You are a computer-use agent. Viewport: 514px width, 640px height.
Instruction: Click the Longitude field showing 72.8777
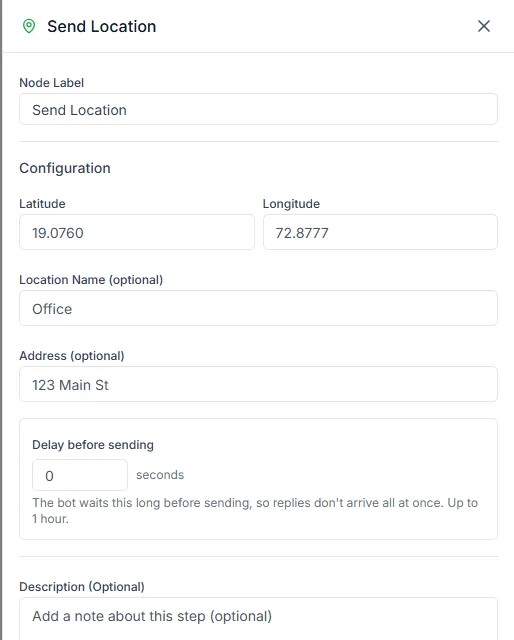(x=380, y=232)
